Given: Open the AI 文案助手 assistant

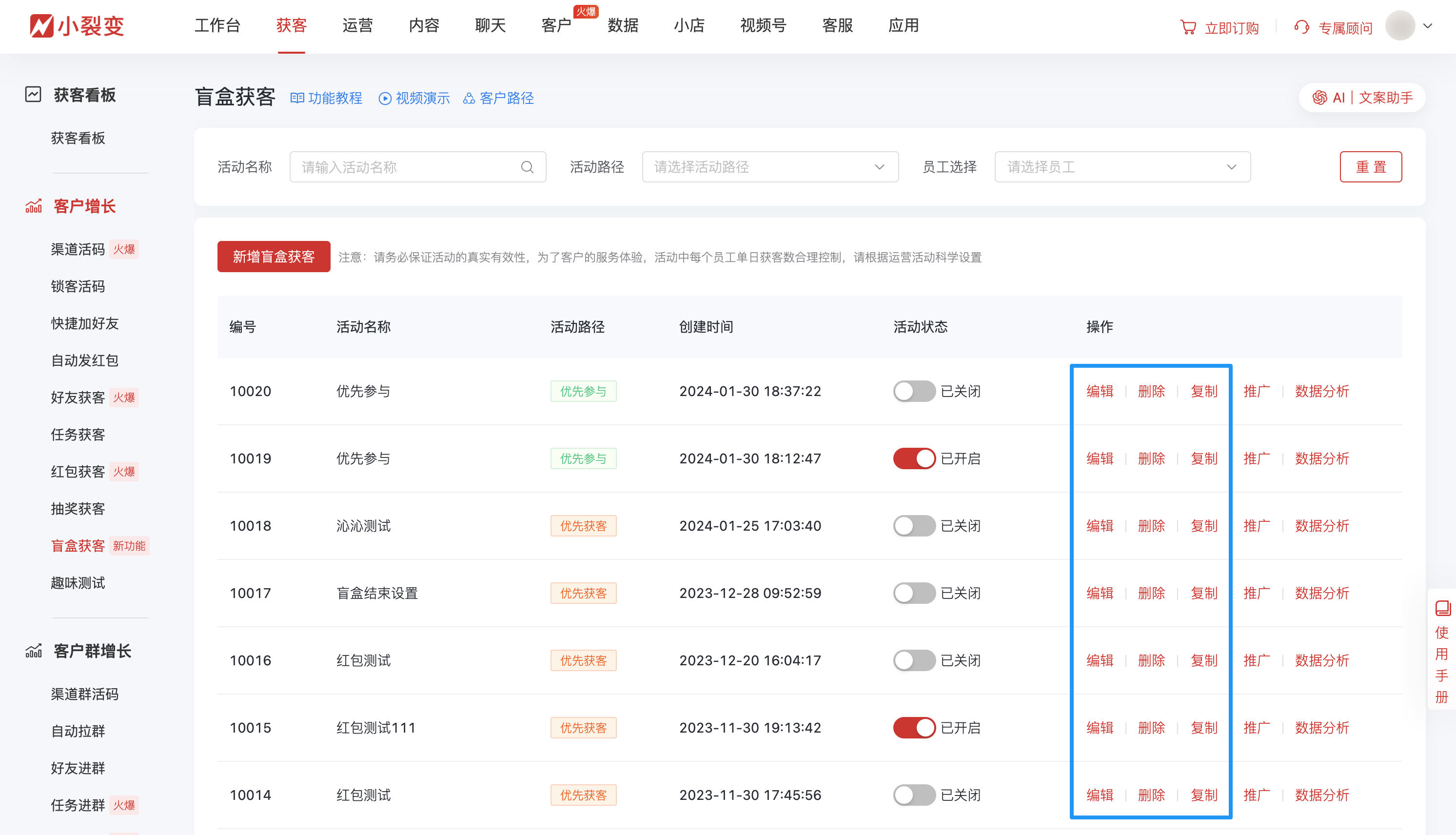Looking at the screenshot, I should pyautogui.click(x=1362, y=98).
